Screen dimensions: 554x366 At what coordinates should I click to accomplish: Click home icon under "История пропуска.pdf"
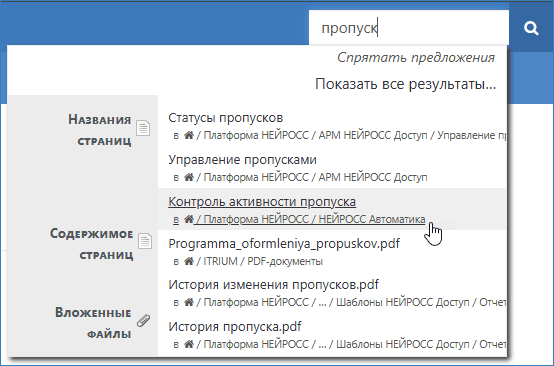[x=189, y=344]
